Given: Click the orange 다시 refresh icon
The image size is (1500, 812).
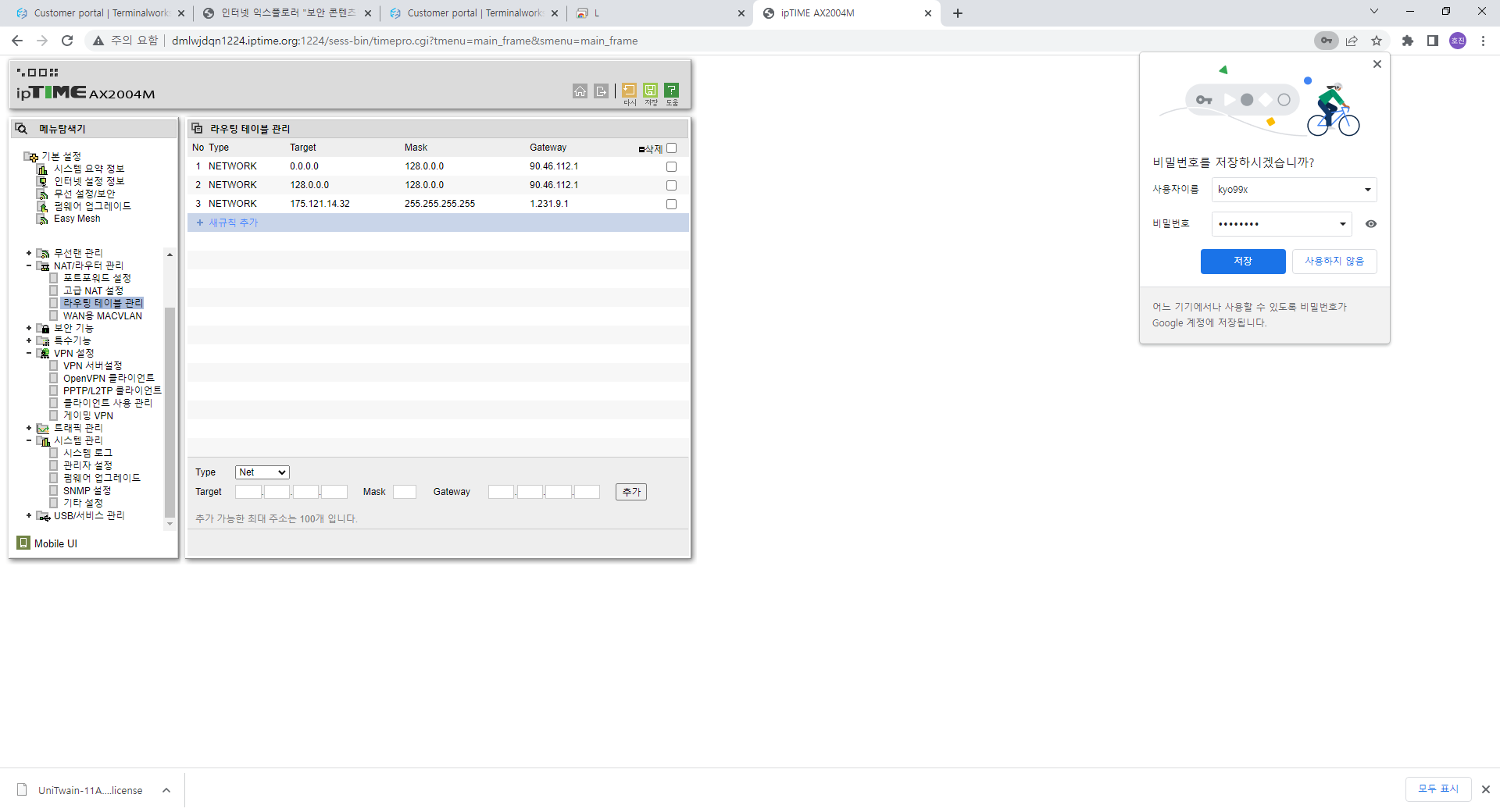Looking at the screenshot, I should (x=629, y=91).
